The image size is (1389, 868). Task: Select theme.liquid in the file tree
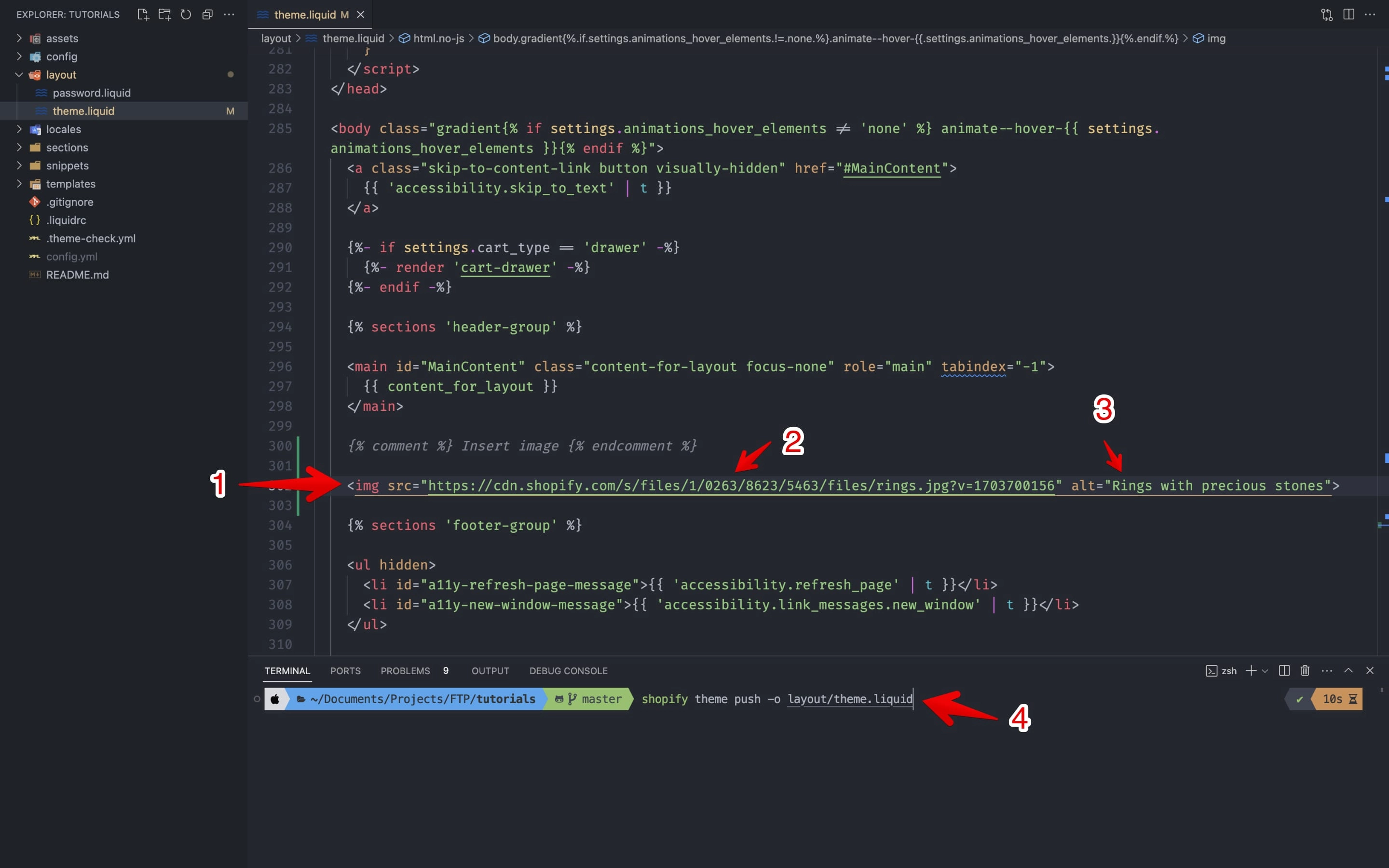pos(124,111)
